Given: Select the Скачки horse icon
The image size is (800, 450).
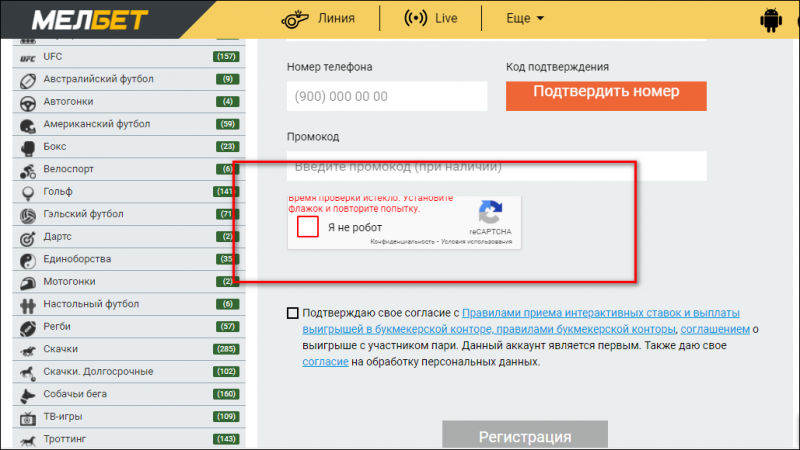Looking at the screenshot, I should tap(28, 351).
